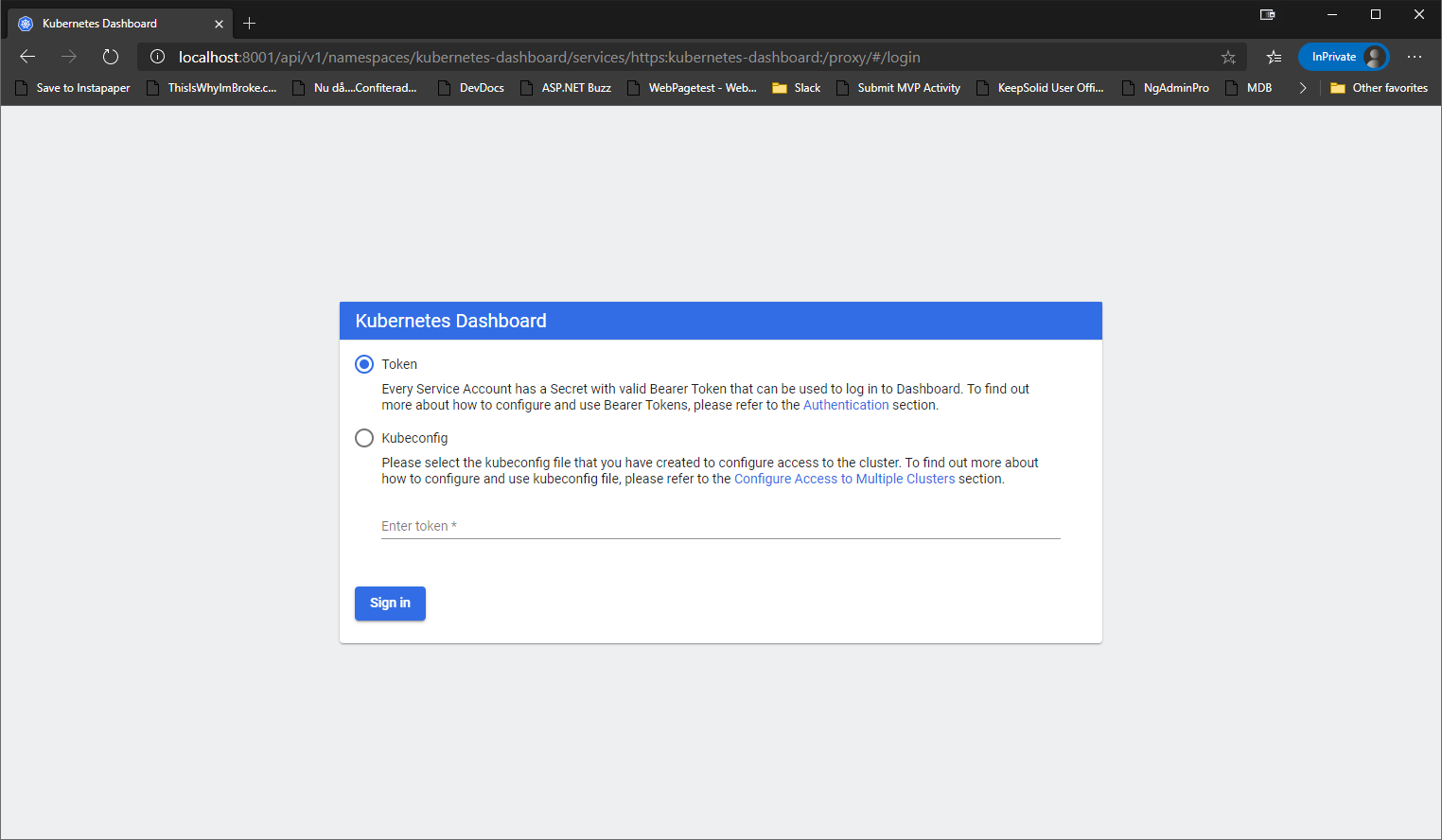Open the Nu då...Confiterad bookmark
Screen dimensions: 1442x840
point(355,88)
